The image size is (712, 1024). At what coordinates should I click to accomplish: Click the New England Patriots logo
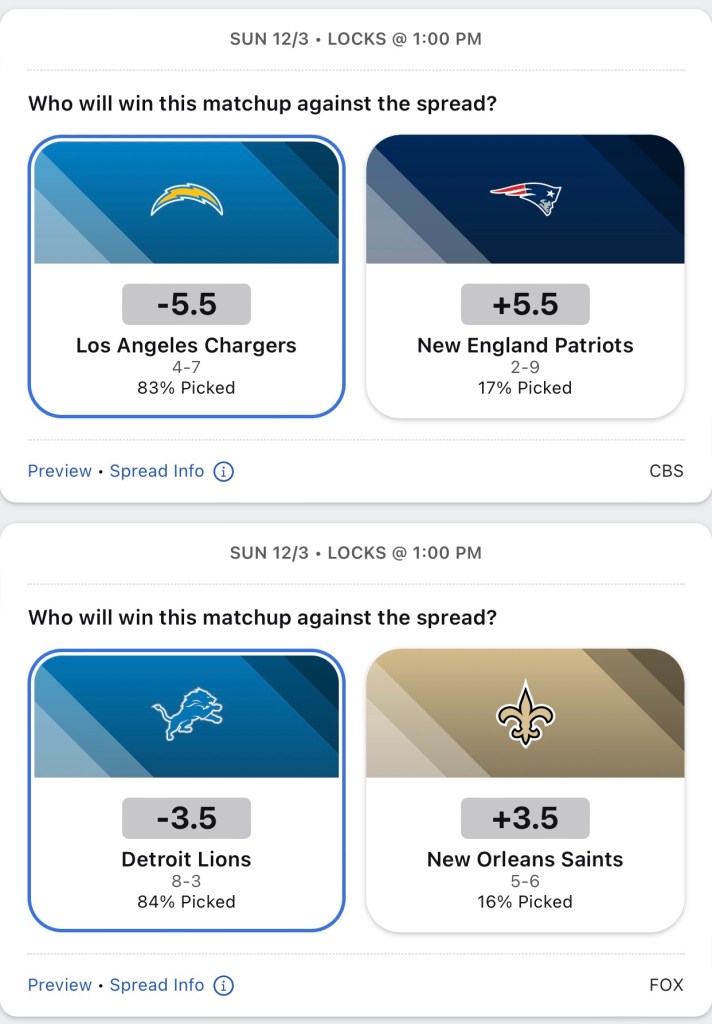525,199
